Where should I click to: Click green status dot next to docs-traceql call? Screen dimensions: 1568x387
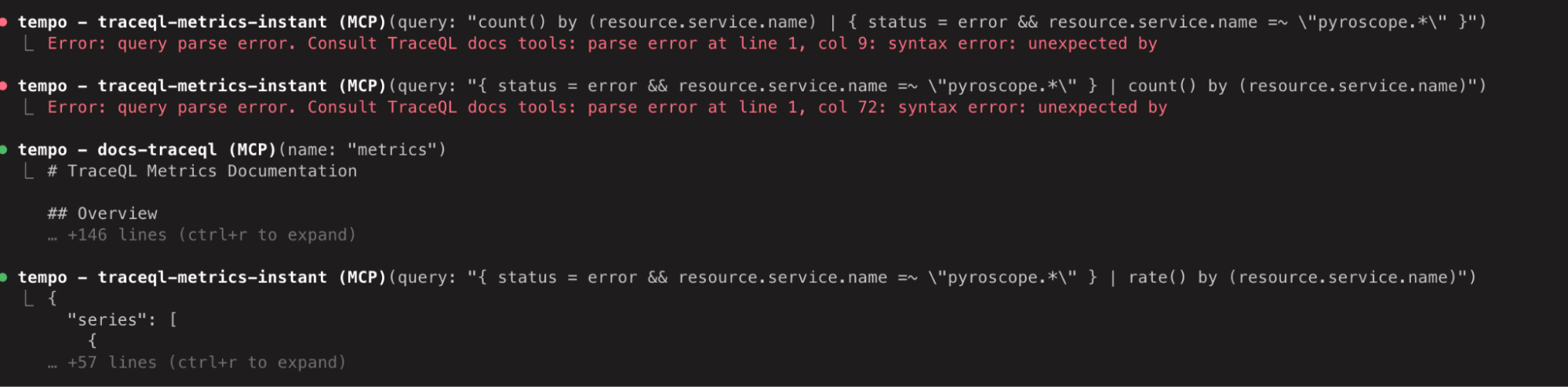tap(3, 149)
